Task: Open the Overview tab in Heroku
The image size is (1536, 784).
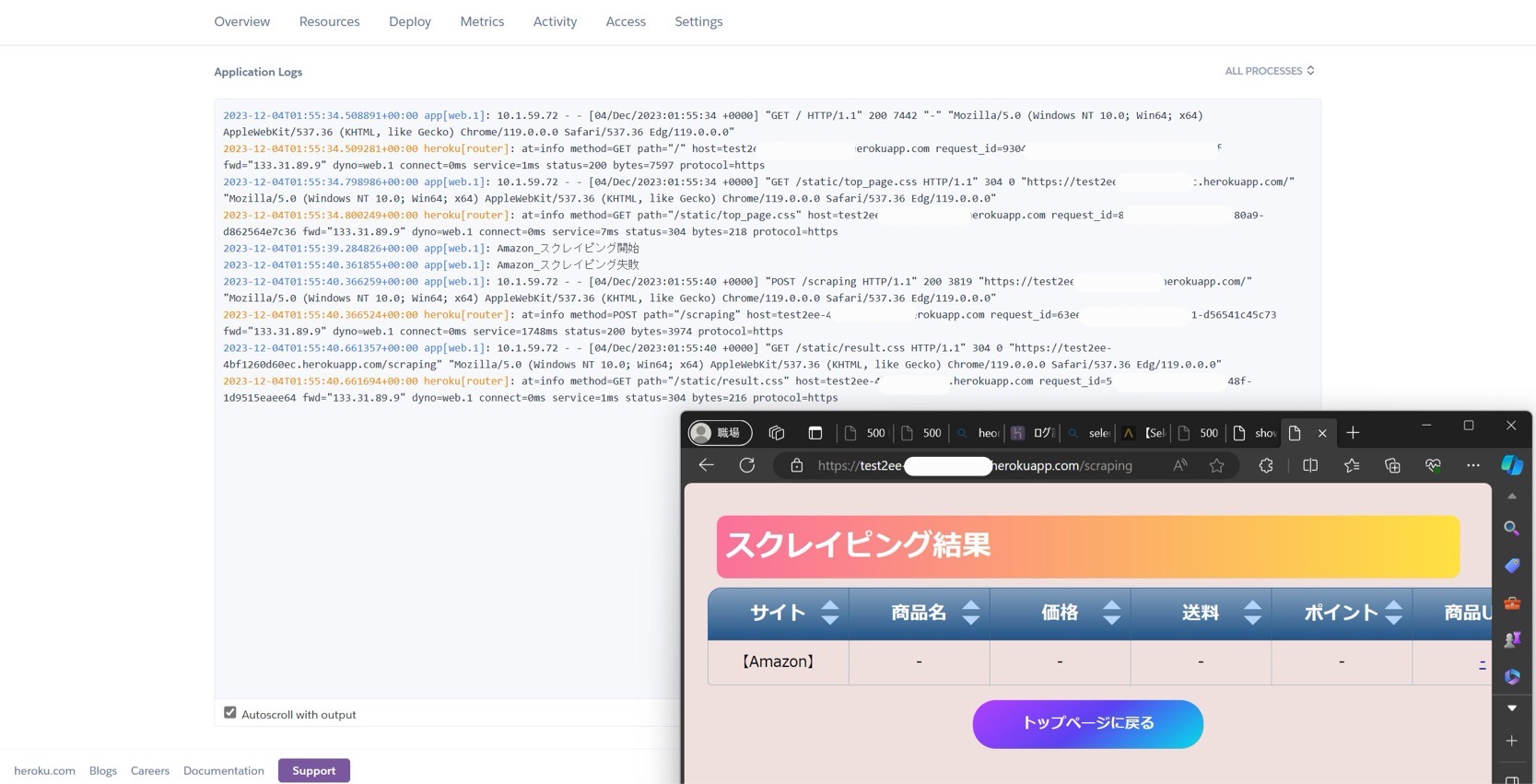Action: coord(241,21)
